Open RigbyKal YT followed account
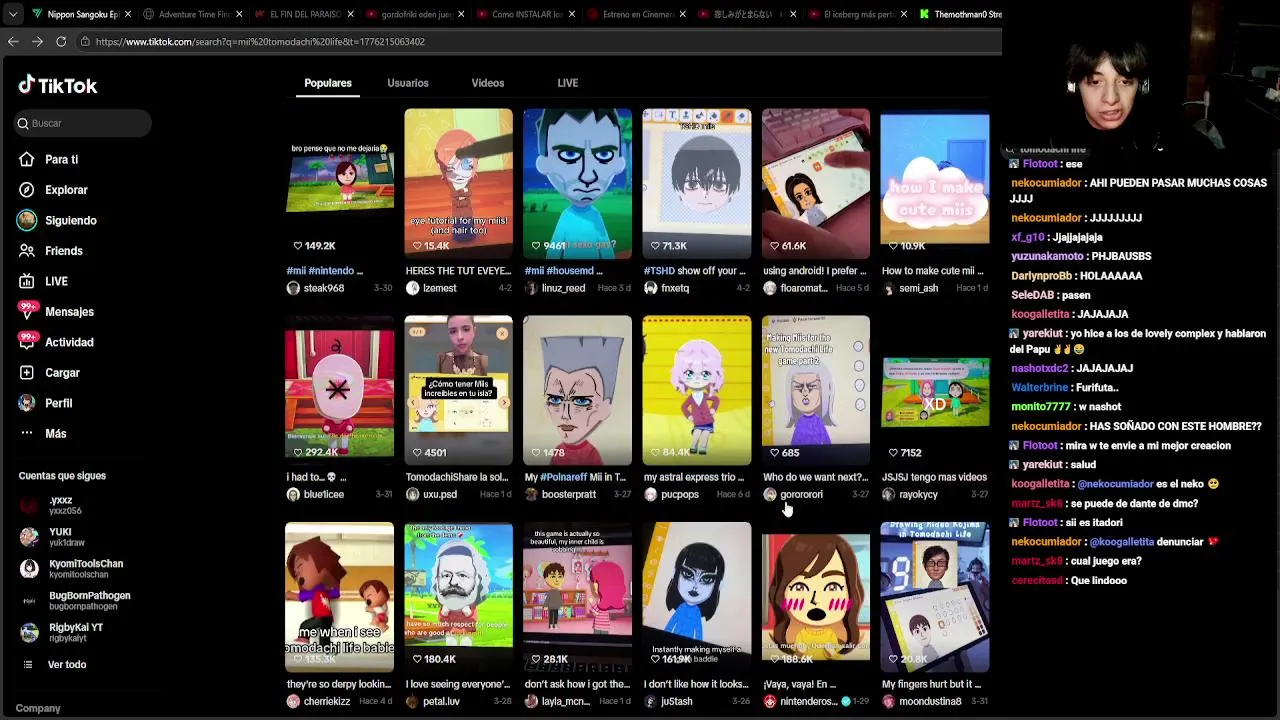Viewport: 1280px width, 720px height. 62,632
